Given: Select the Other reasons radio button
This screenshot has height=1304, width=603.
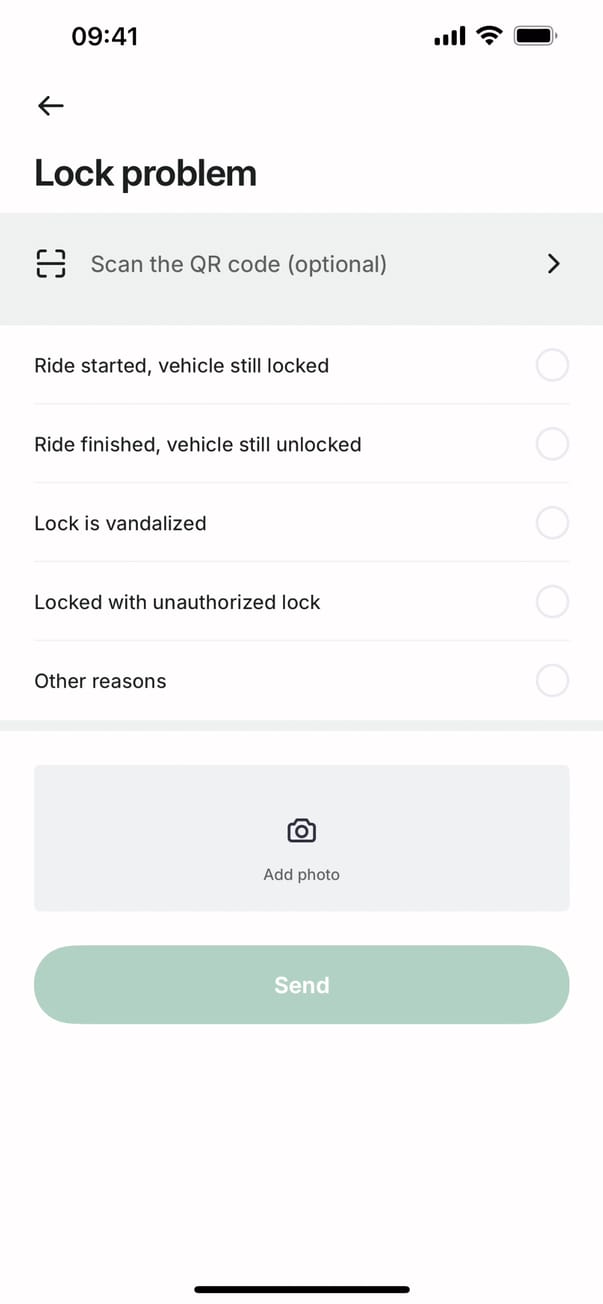Looking at the screenshot, I should 552,681.
